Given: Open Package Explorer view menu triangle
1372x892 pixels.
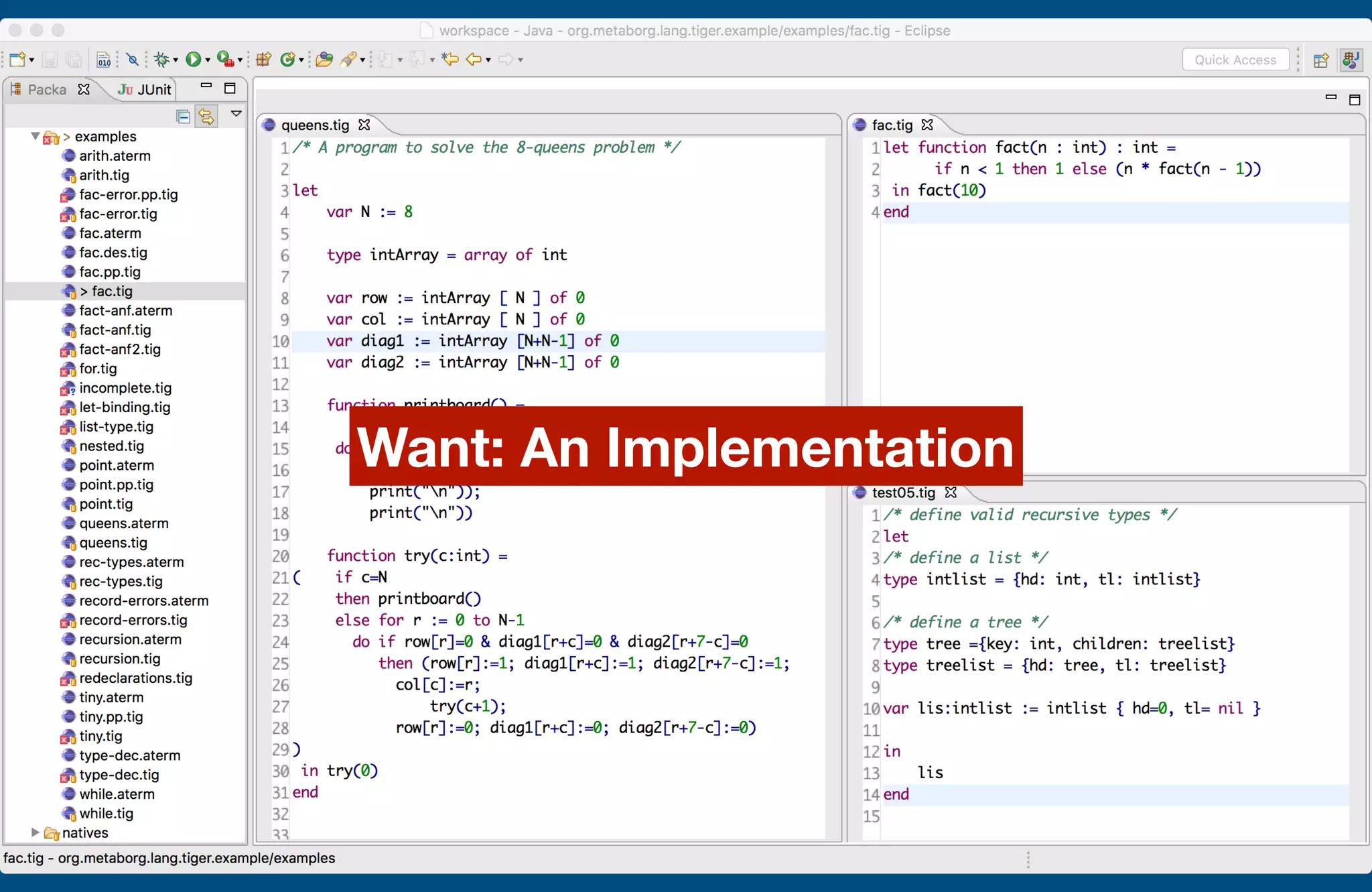Looking at the screenshot, I should coord(236,114).
